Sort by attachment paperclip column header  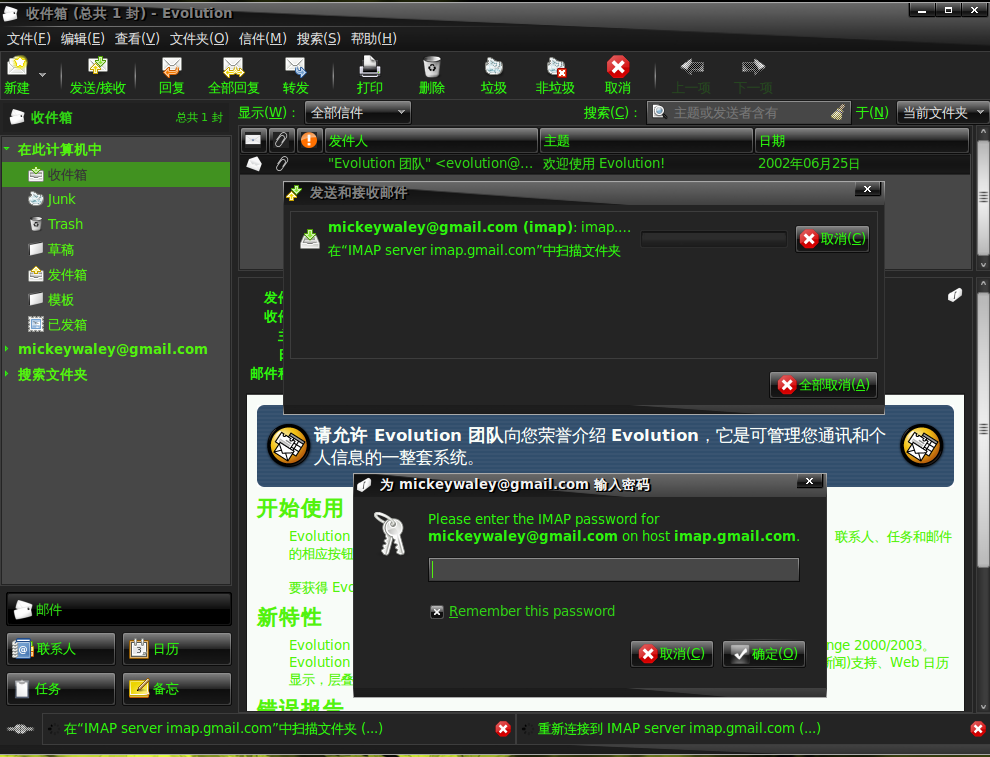pyautogui.click(x=281, y=140)
